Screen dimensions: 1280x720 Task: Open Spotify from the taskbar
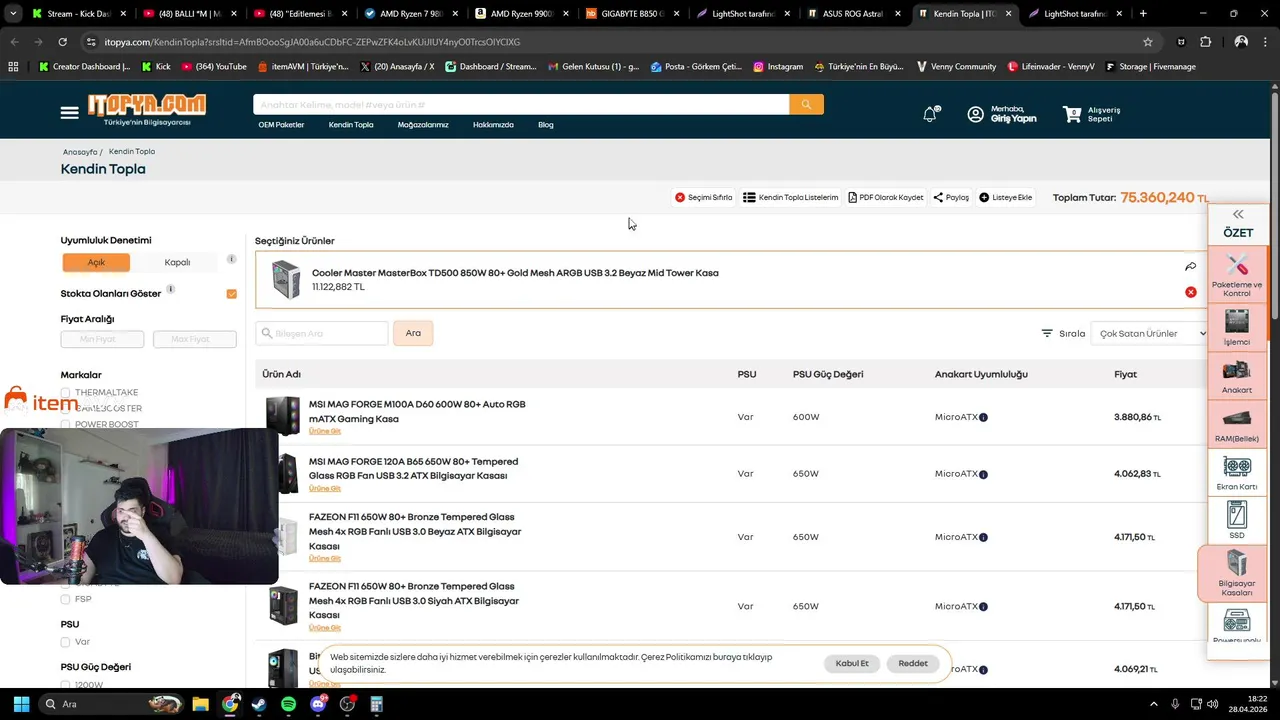click(x=288, y=704)
